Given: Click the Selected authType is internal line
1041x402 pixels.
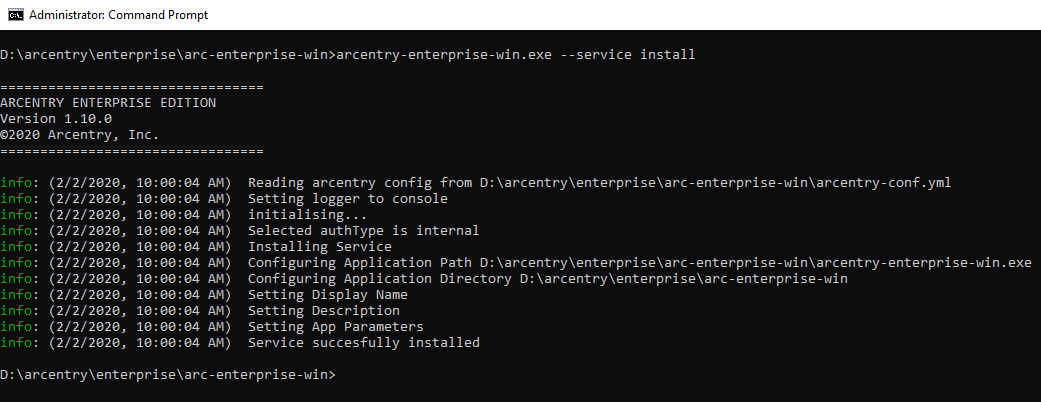Looking at the screenshot, I should (363, 231).
